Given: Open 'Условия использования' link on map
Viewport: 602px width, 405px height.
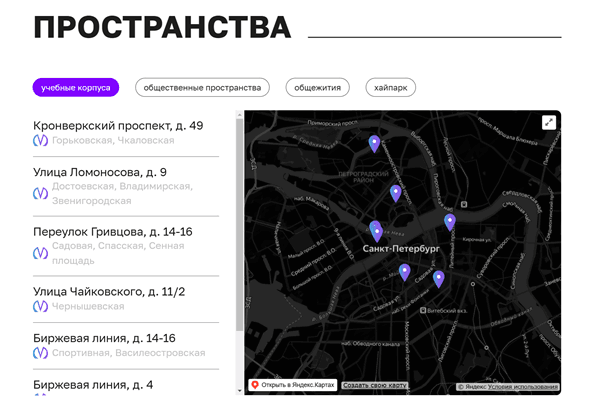Looking at the screenshot, I should pyautogui.click(x=524, y=386).
